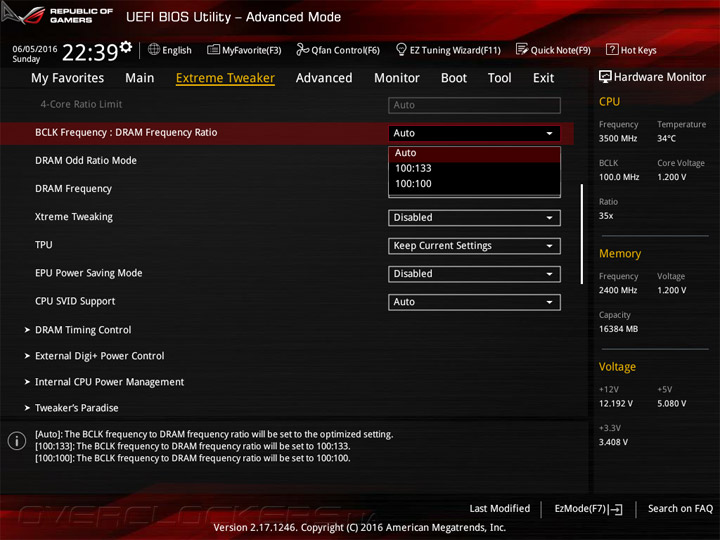Screen dimensions: 720x540
Task: Click the 3.408 V reading
Action: (613, 442)
